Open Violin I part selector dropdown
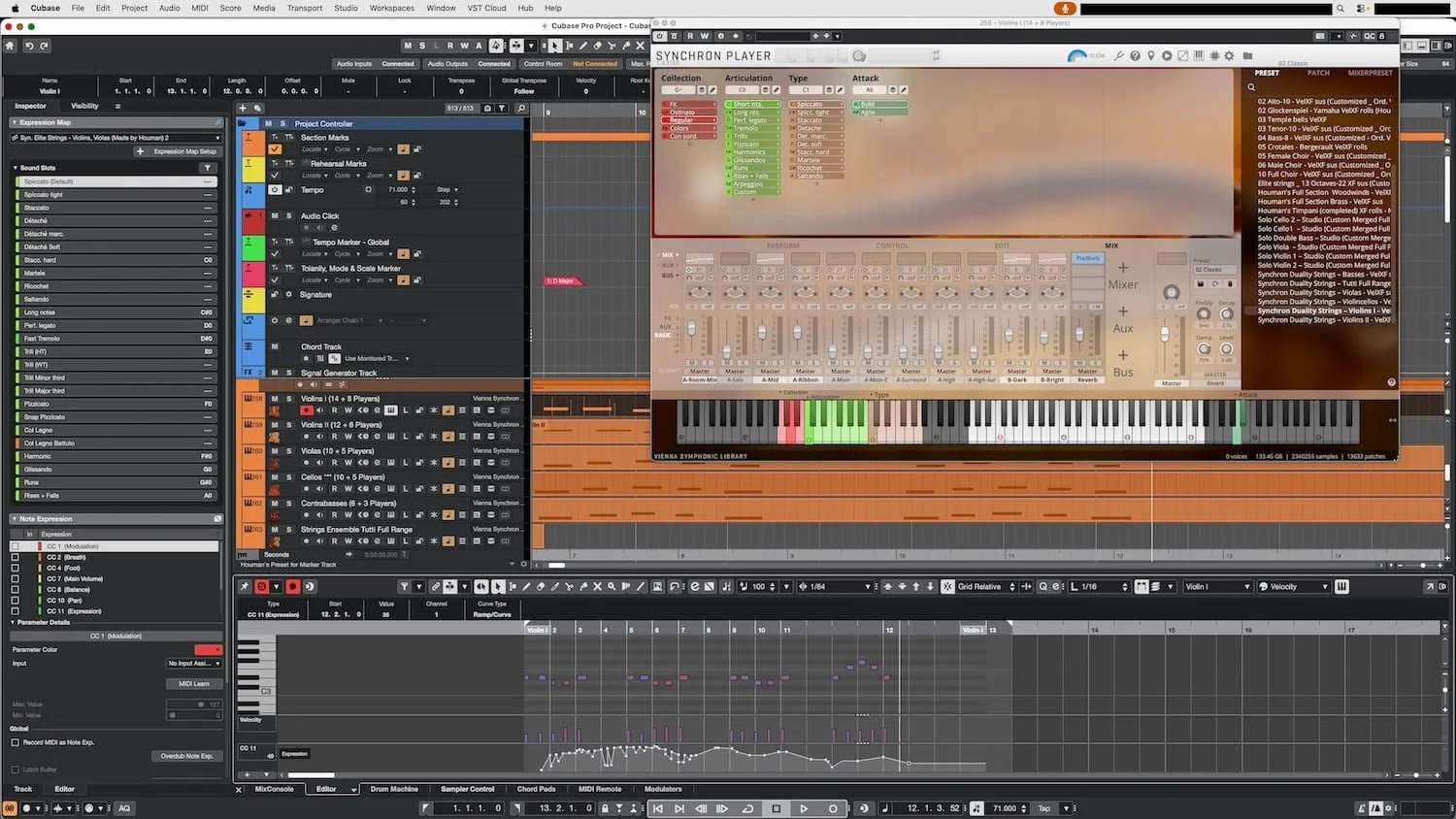This screenshot has width=1456, height=819. click(x=1217, y=586)
